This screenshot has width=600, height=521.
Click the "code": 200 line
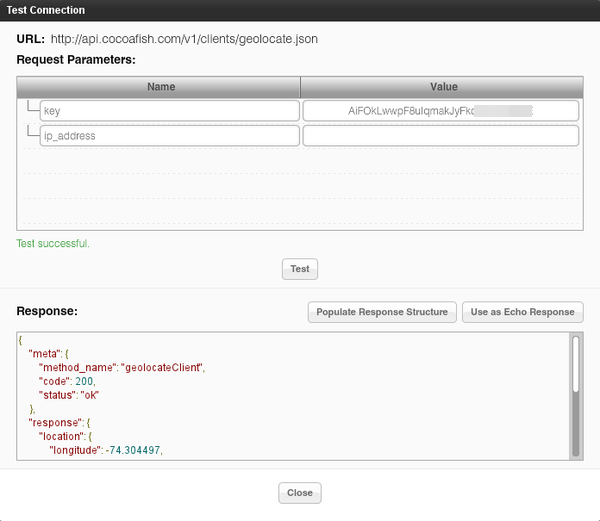tap(67, 381)
